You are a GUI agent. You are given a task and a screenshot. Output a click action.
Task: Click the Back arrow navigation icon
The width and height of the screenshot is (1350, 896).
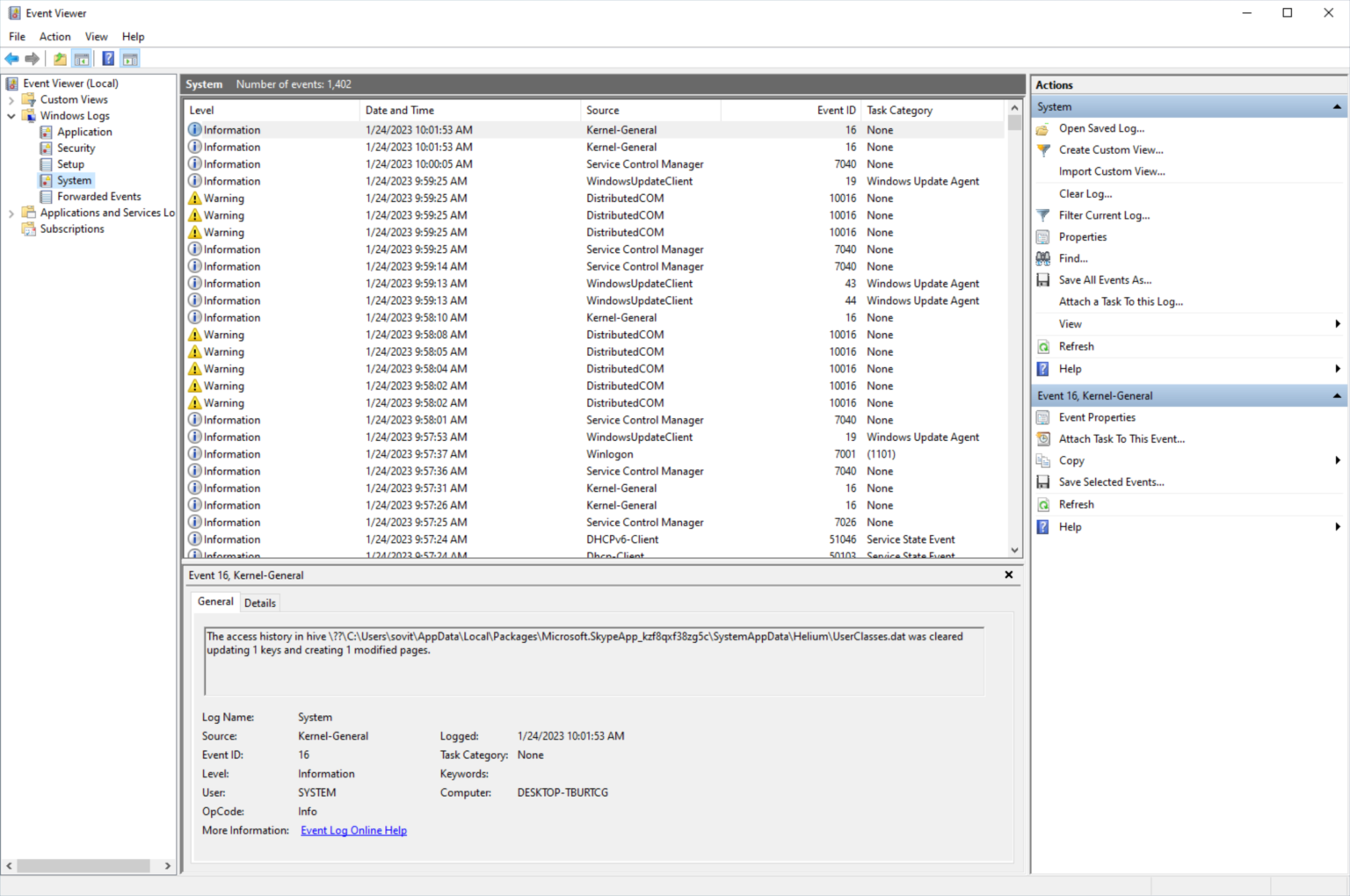(x=11, y=58)
